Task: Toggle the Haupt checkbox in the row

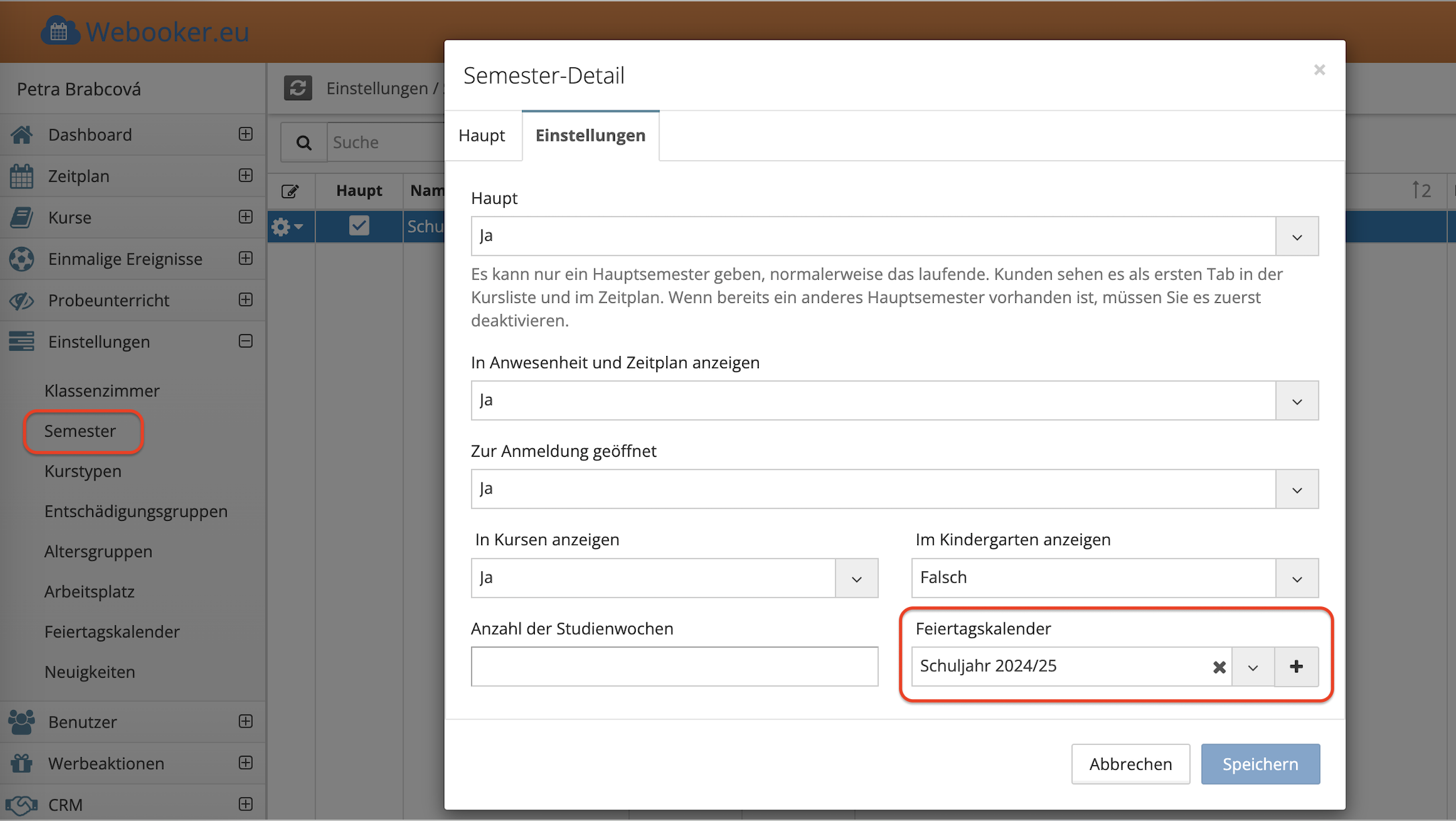Action: click(359, 225)
